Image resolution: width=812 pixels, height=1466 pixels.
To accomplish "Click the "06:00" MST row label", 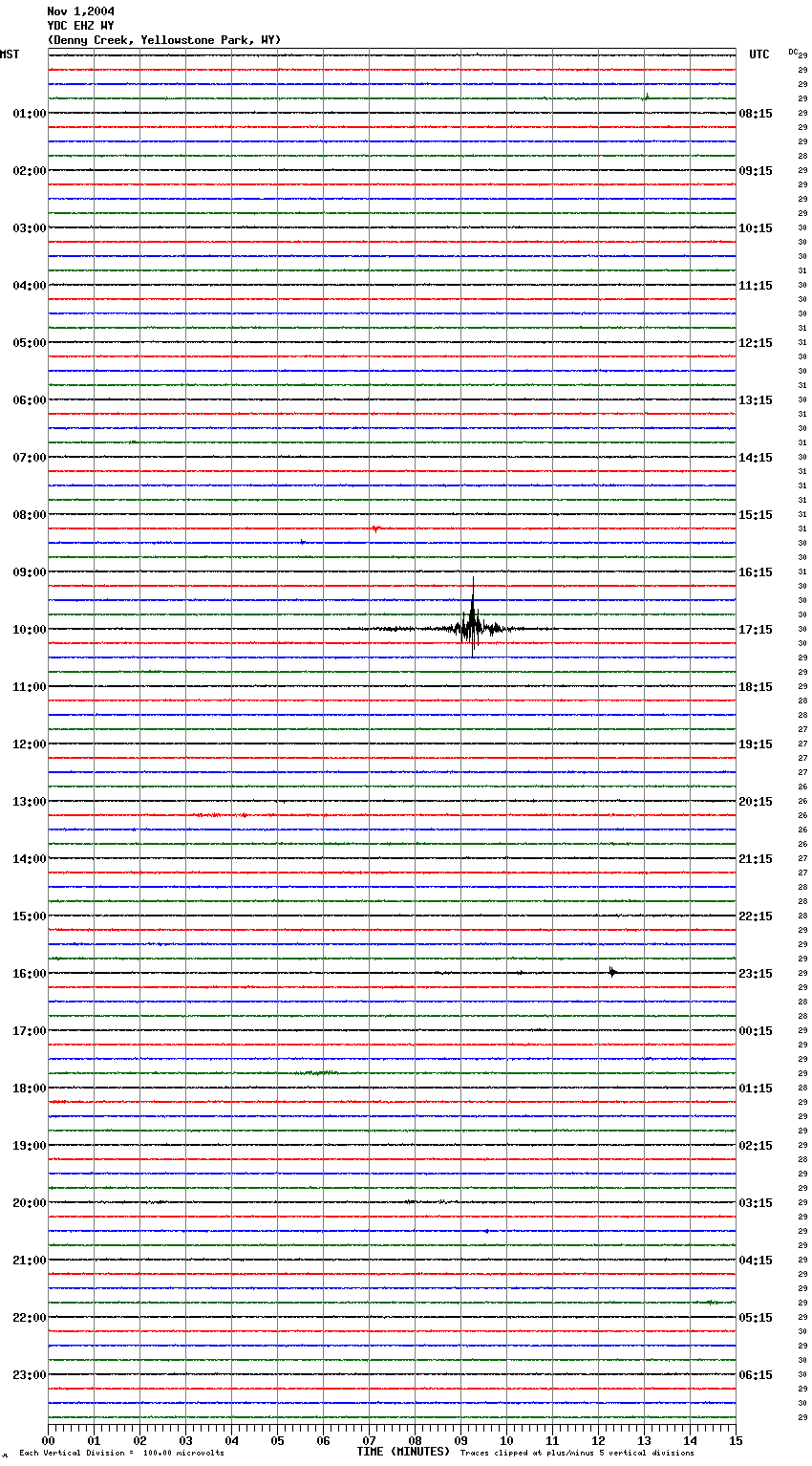I will click(x=30, y=400).
